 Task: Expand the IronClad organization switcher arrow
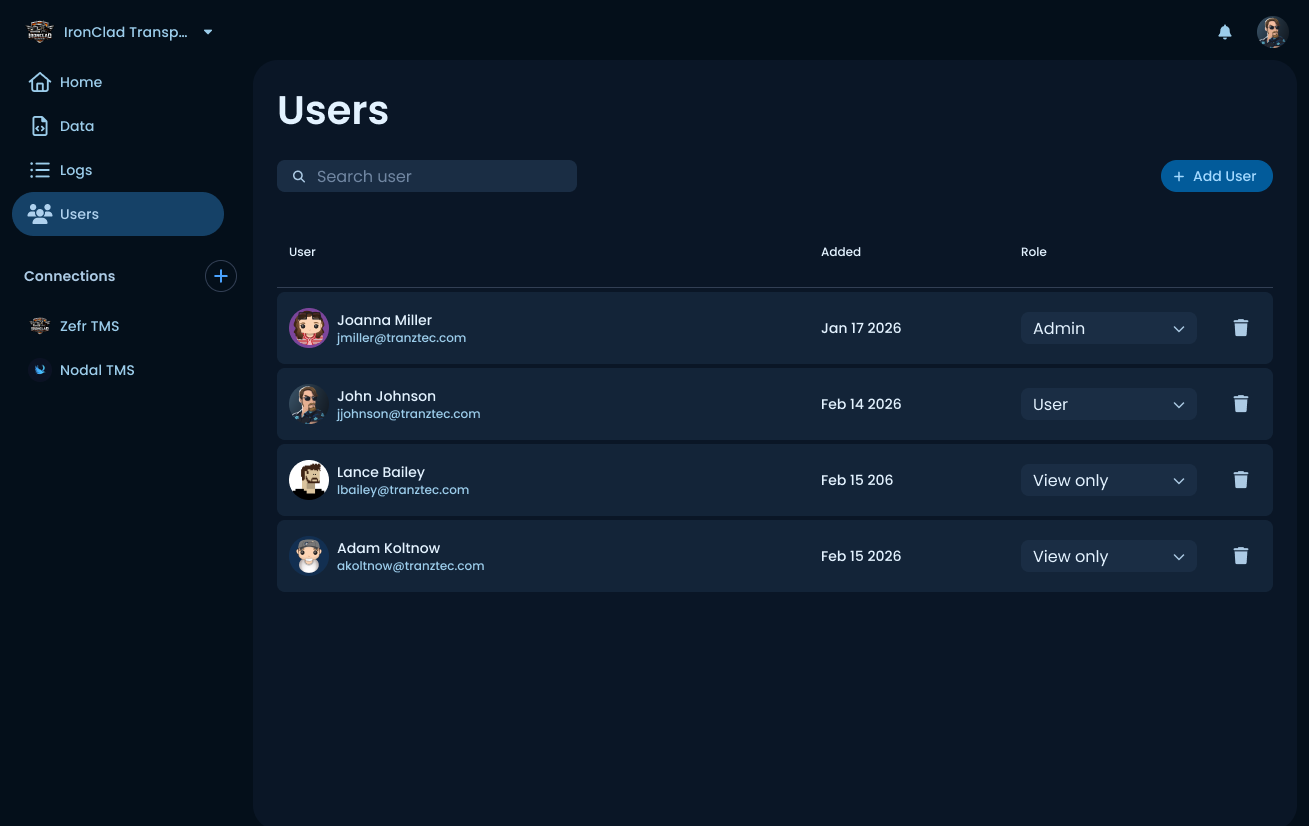click(x=208, y=32)
